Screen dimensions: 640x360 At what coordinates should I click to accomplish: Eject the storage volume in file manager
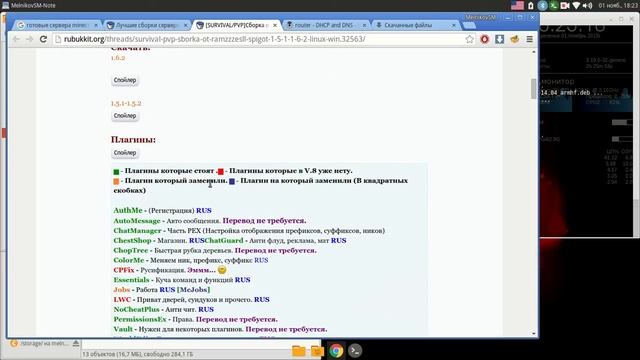pyautogui.click(x=76, y=343)
